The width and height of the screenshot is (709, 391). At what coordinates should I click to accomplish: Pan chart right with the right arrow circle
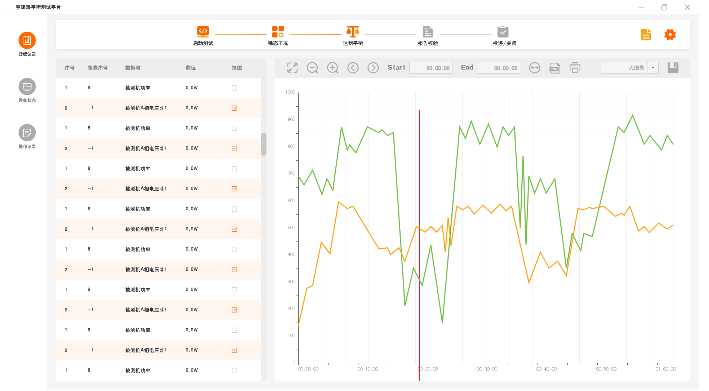coord(373,68)
